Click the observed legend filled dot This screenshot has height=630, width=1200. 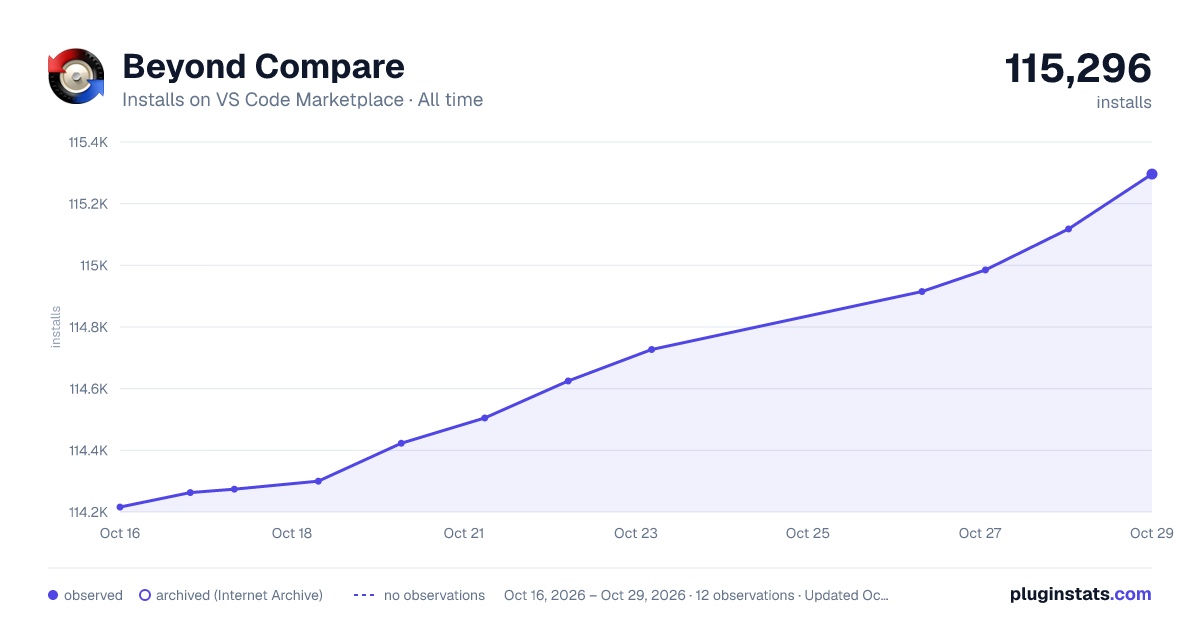tap(53, 595)
